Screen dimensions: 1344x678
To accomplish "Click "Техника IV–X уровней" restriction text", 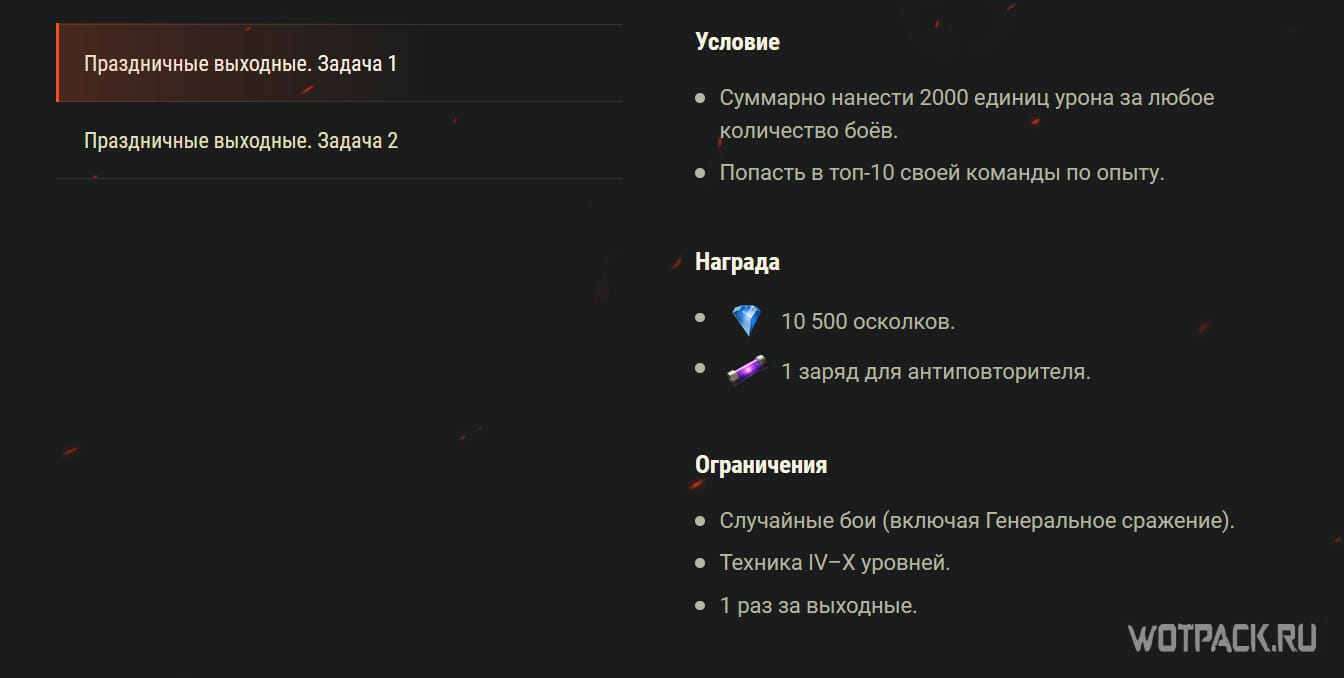I will point(835,563).
